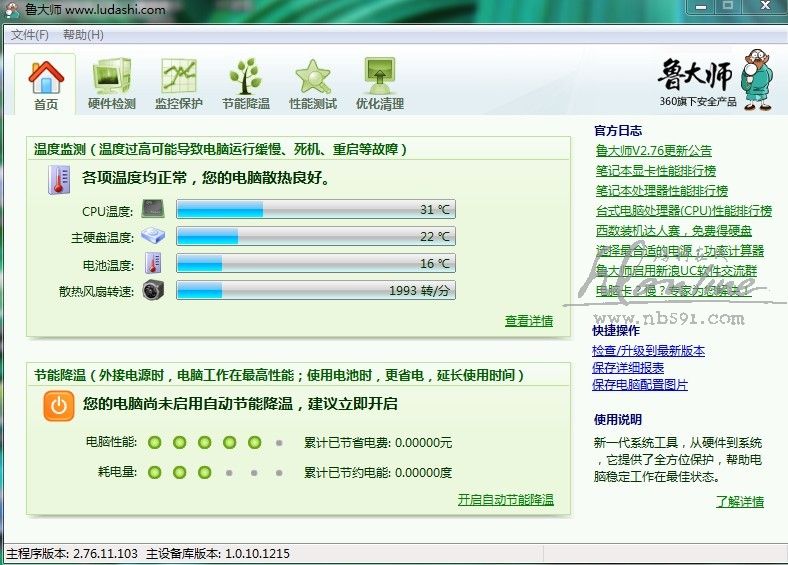Click the thermometer icon in temperature panel
This screenshot has height=565, width=788.
click(59, 180)
